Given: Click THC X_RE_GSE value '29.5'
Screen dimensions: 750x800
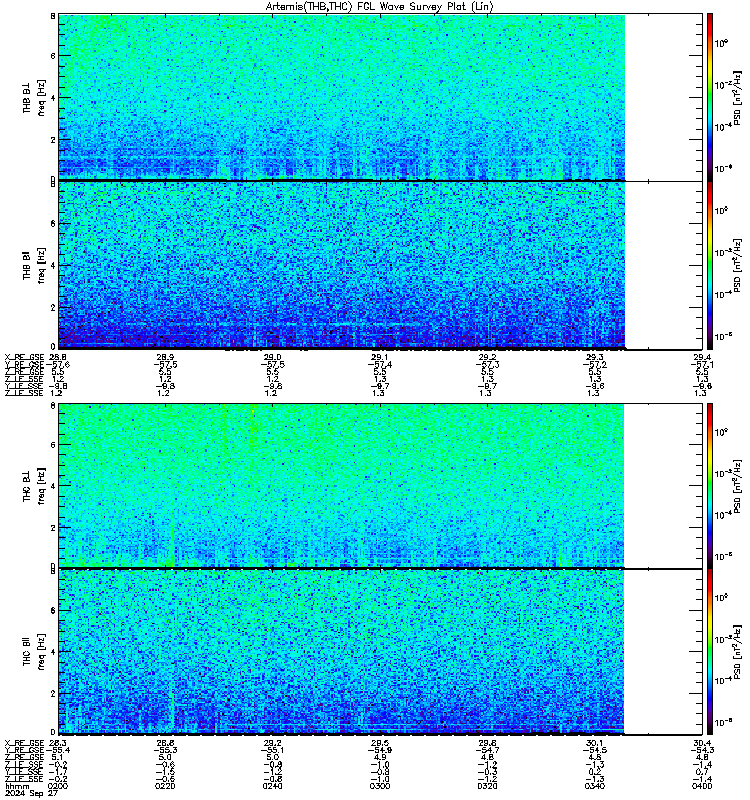Looking at the screenshot, I should coord(380,743).
